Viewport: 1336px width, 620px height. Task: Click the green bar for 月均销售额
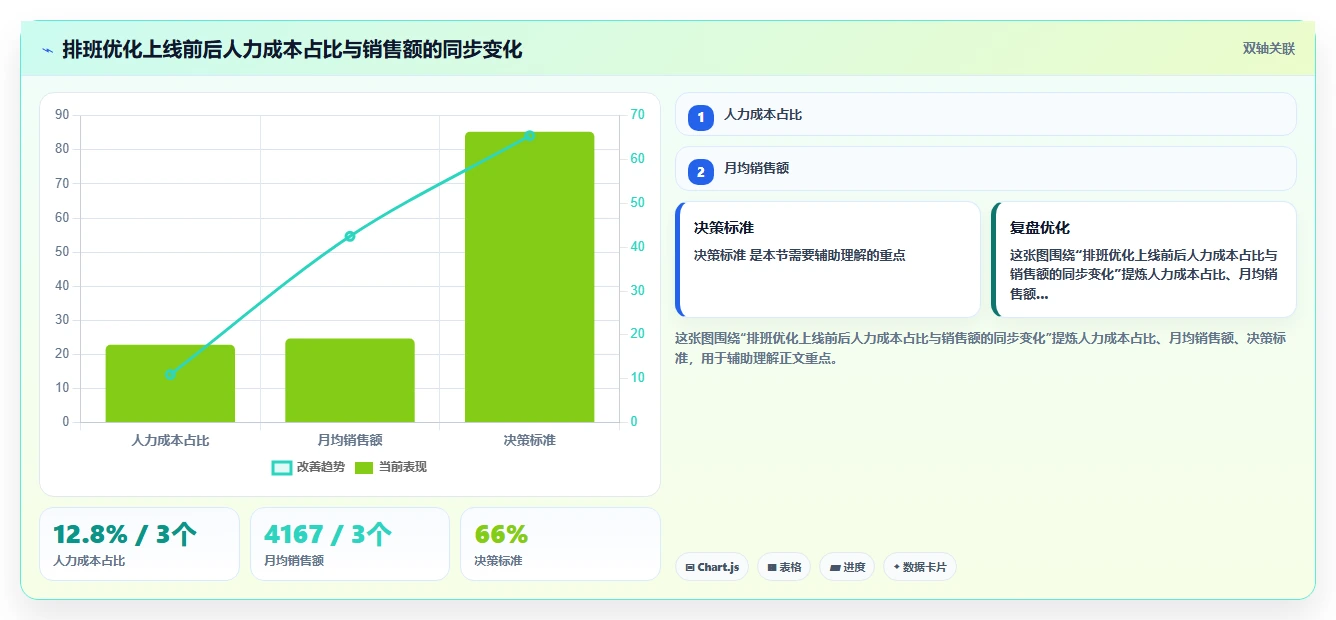click(350, 380)
